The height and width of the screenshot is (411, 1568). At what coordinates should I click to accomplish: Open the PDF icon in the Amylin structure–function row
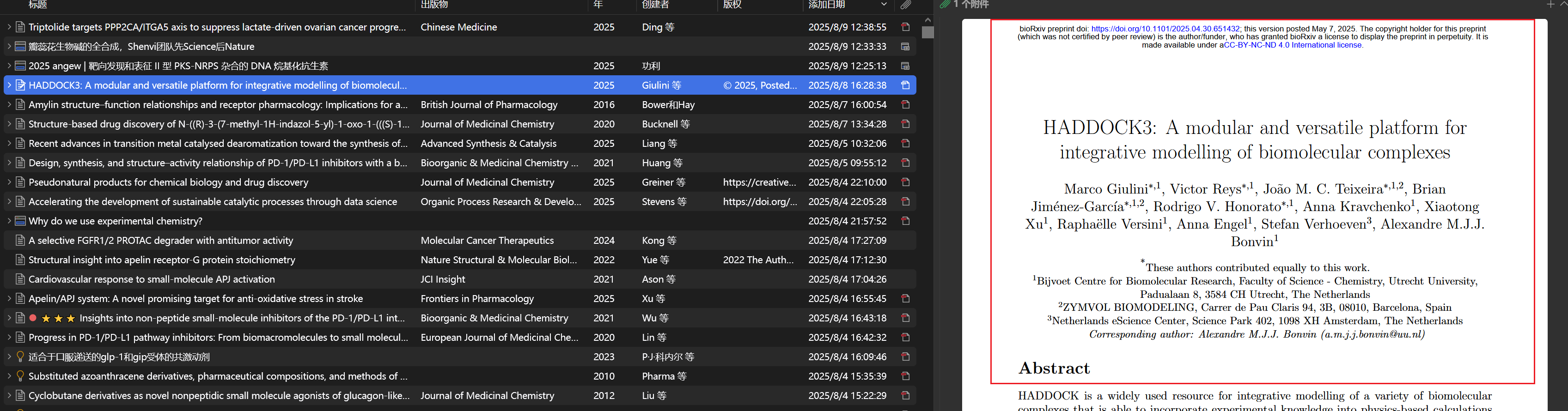coord(905,104)
